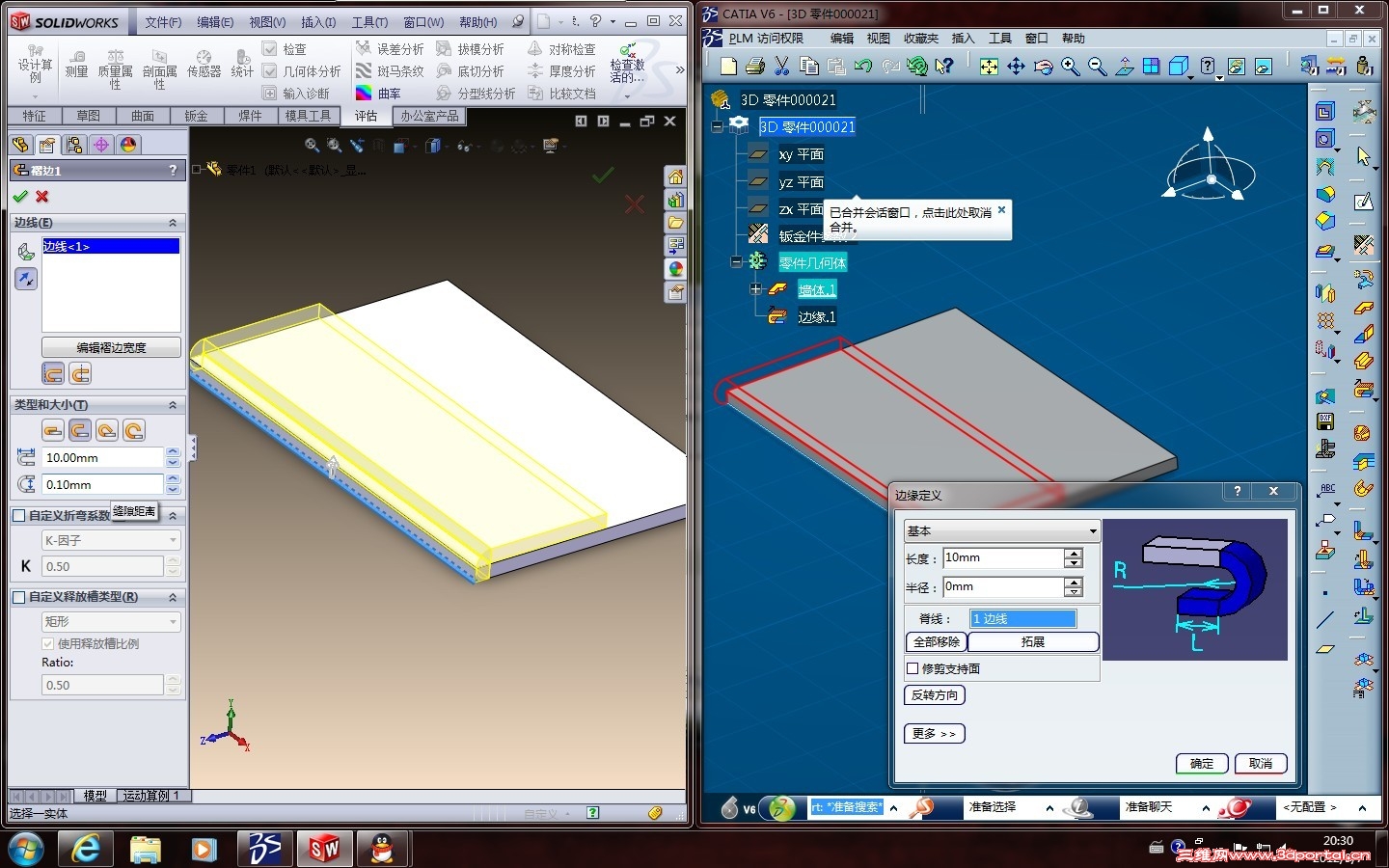Open the SolidWorks Measure tool
The image size is (1389, 868).
(x=76, y=64)
